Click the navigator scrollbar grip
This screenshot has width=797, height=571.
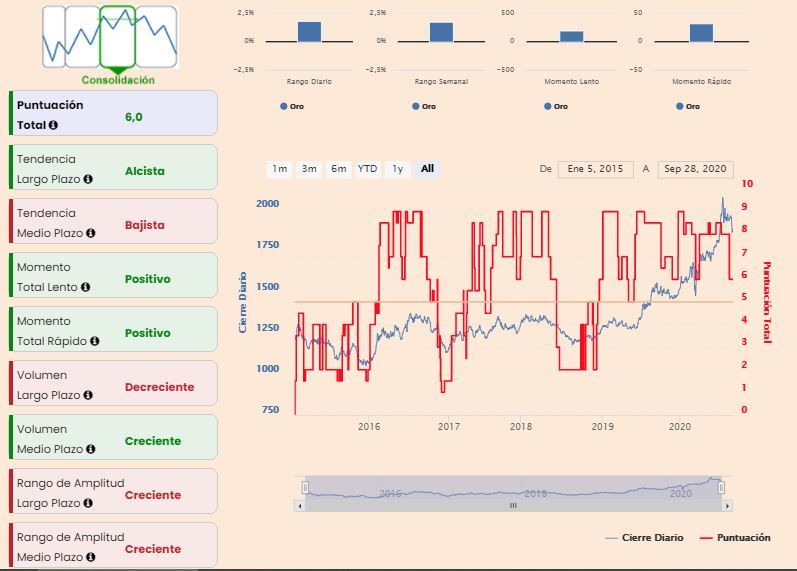513,506
